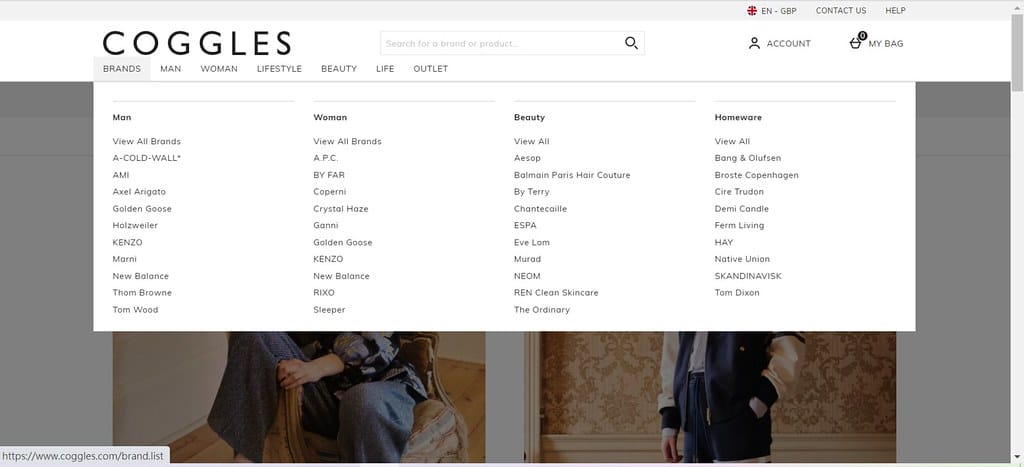Expand the Woman navigation menu

(219, 69)
